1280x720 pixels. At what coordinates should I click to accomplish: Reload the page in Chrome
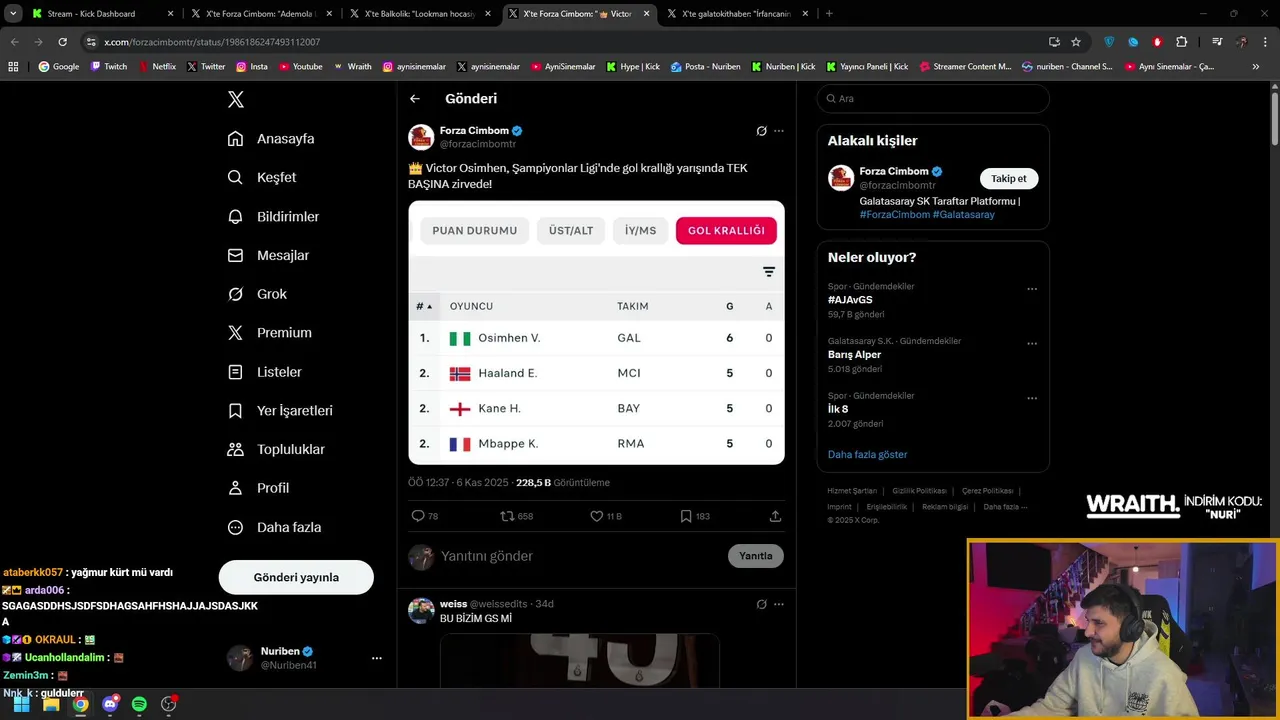(x=62, y=42)
